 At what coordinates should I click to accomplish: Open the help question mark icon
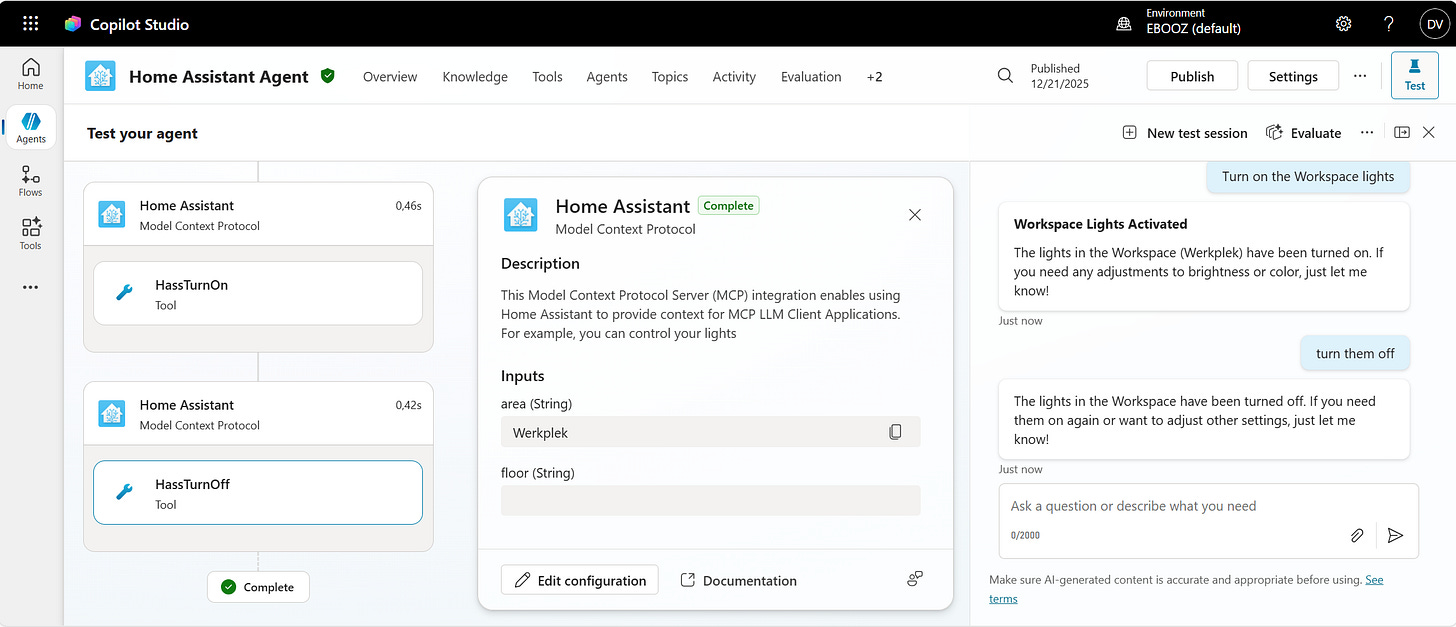(1388, 24)
